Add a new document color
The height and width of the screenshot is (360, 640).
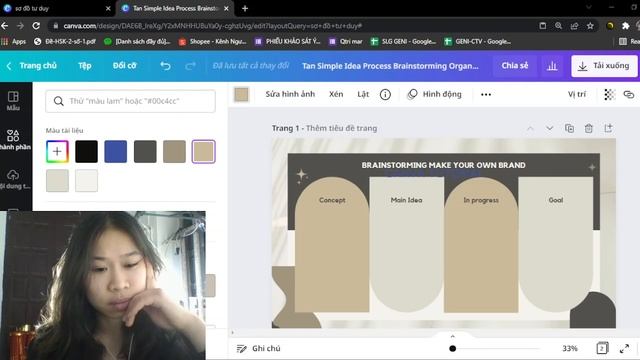(x=57, y=151)
